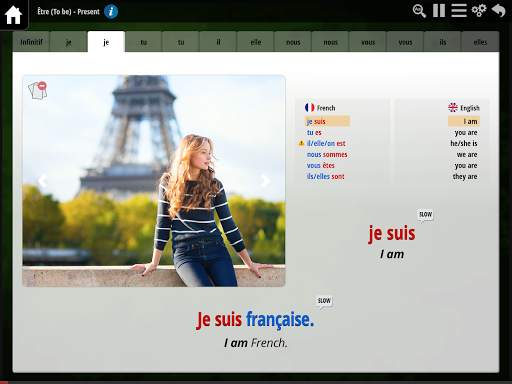Click the translation I am French.
This screenshot has height=384, width=512.
256,343
